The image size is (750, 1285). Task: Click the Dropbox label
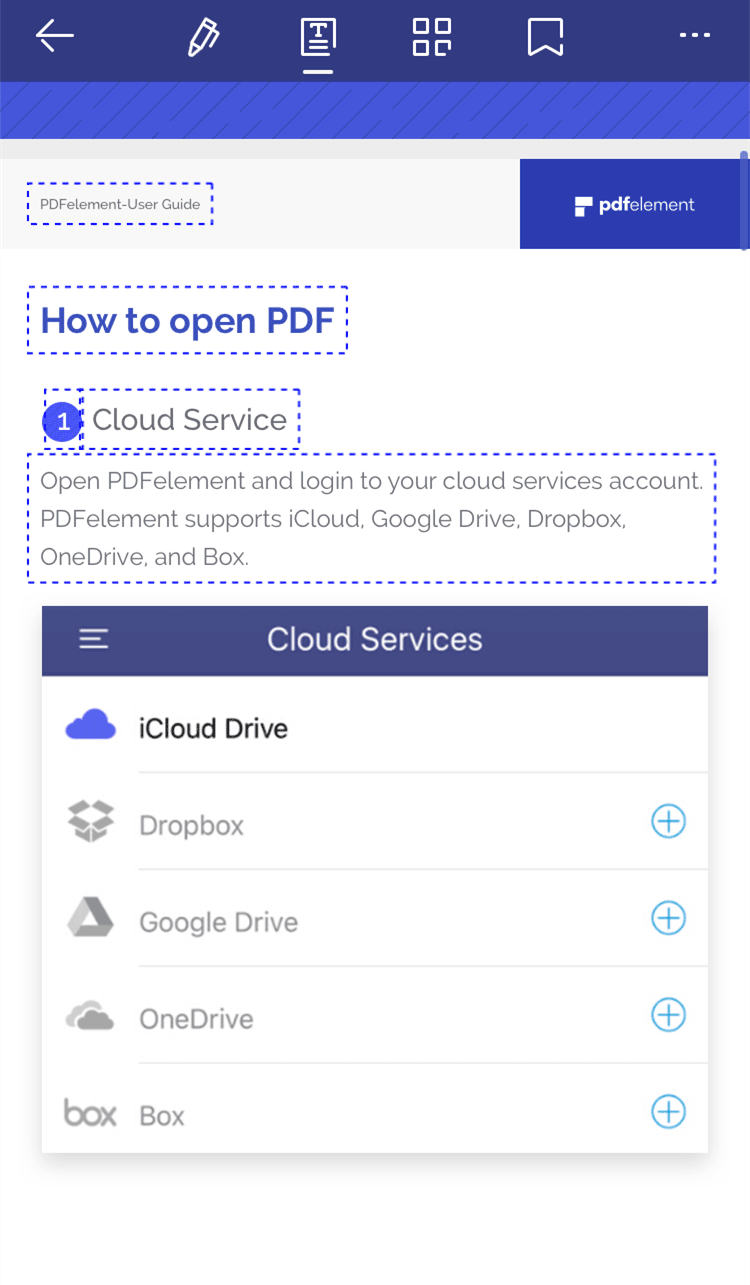tap(192, 826)
